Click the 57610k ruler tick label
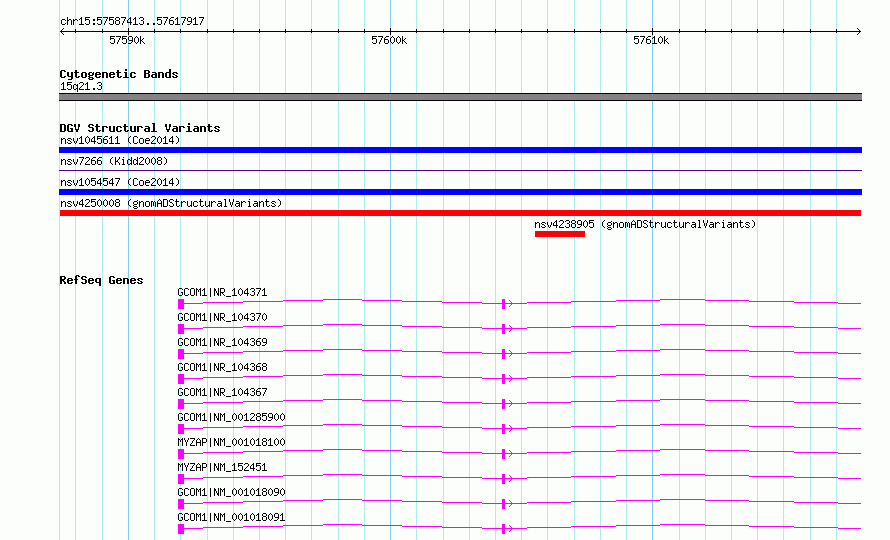Viewport: 890px width, 540px height. [651, 40]
